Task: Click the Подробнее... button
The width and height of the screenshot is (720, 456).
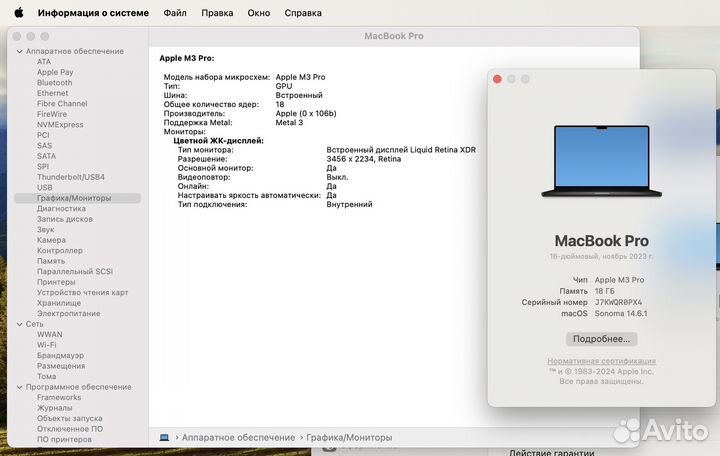Action: click(601, 339)
